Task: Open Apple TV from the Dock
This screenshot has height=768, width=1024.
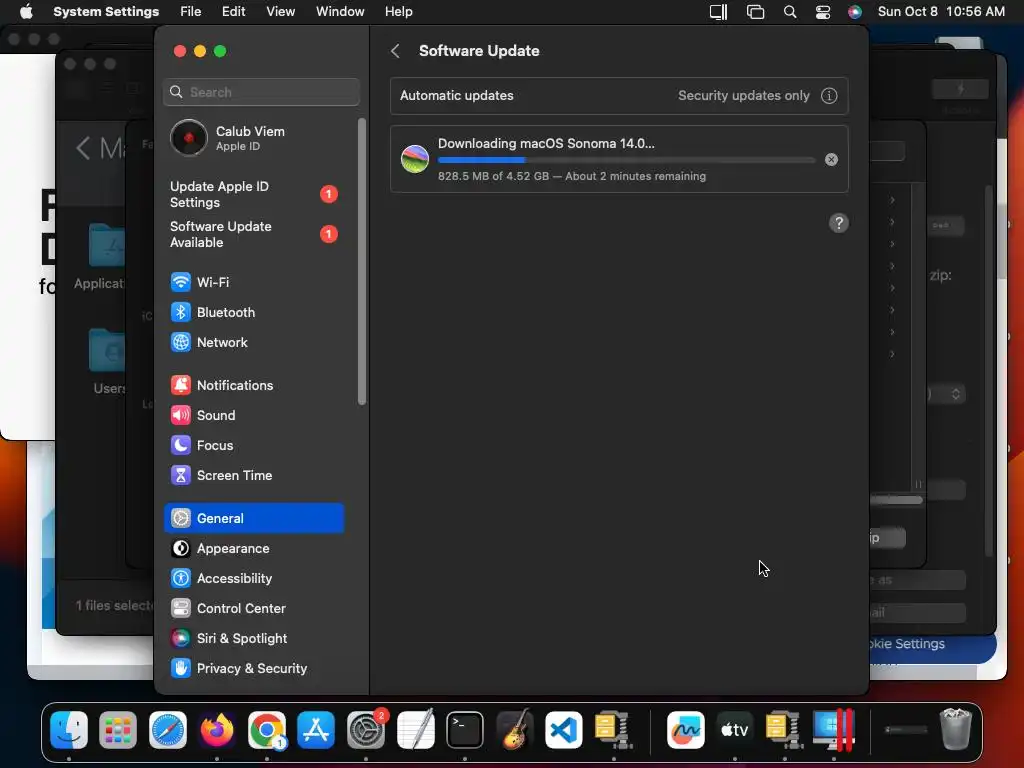Action: tap(735, 729)
